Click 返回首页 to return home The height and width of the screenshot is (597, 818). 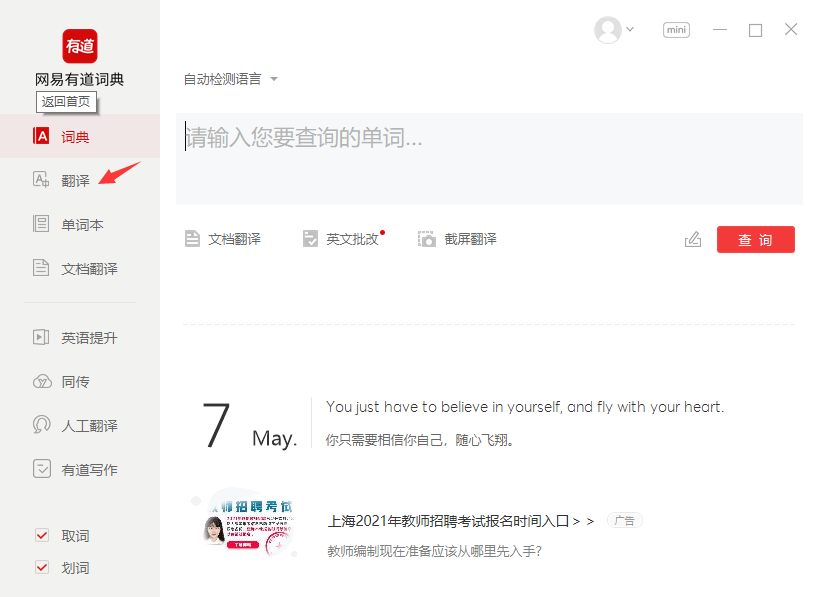pyautogui.click(x=66, y=101)
